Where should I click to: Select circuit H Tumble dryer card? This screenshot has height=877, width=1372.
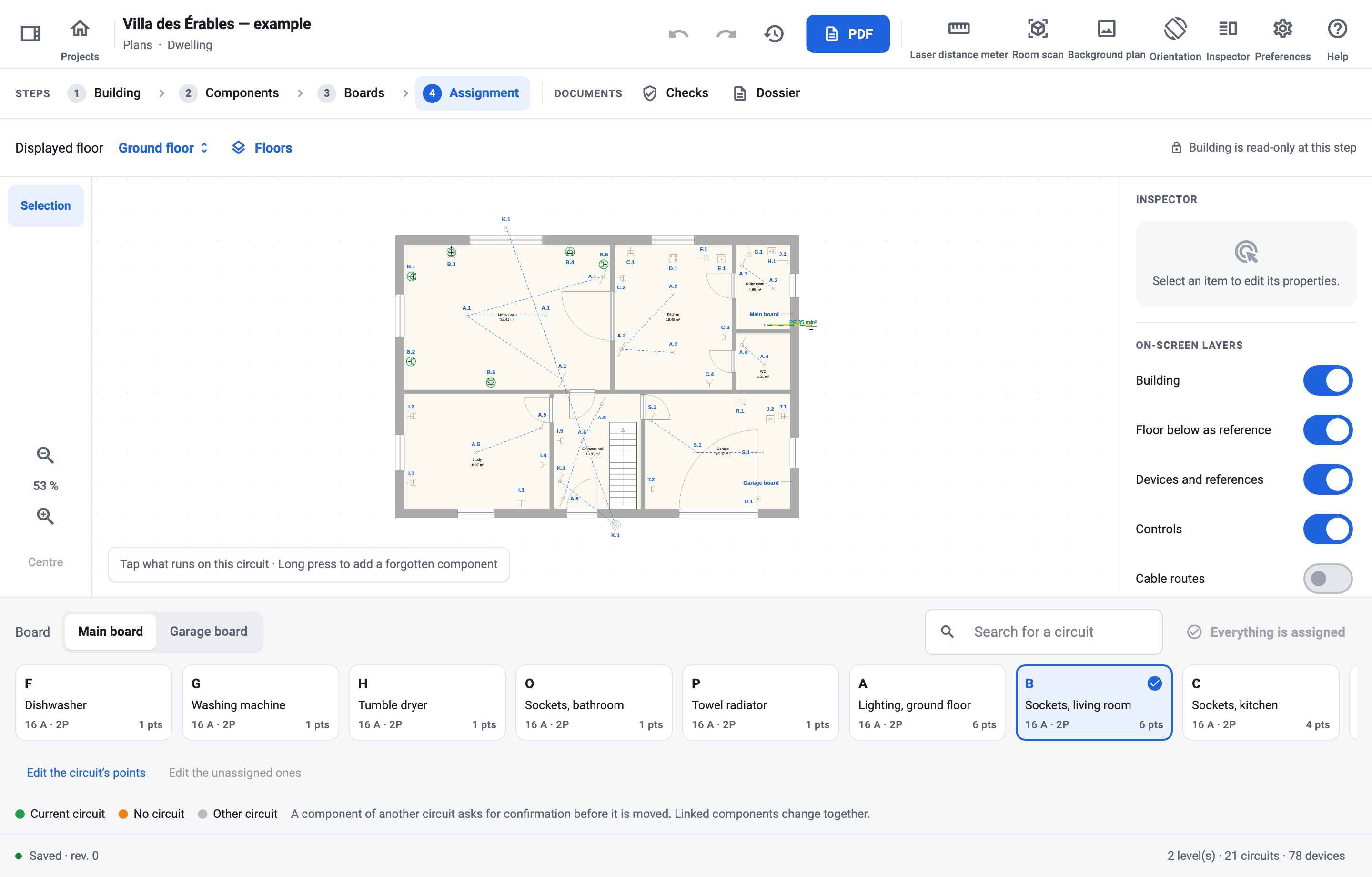(x=427, y=702)
